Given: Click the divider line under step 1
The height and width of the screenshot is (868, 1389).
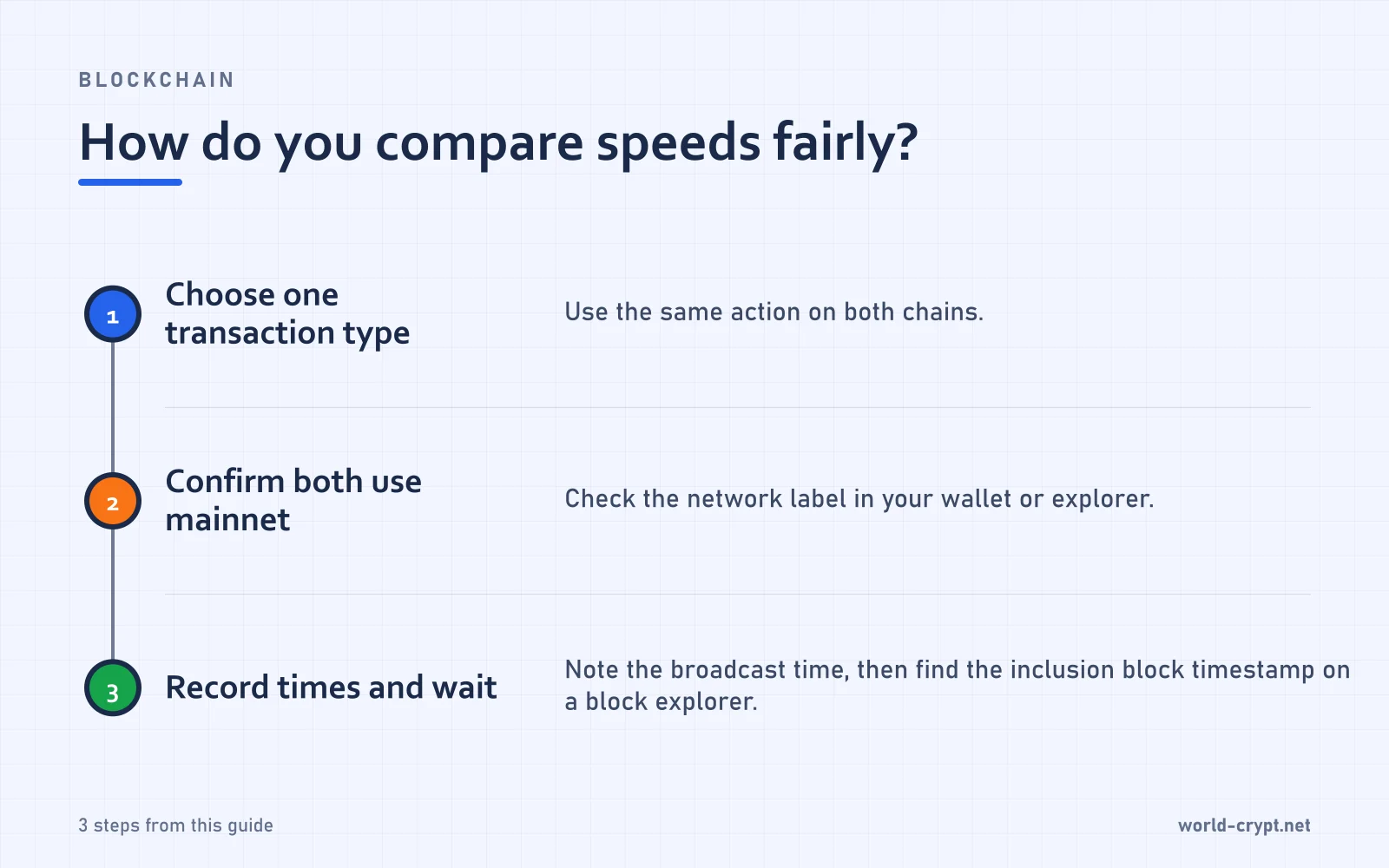Looking at the screenshot, I should click(x=738, y=407).
